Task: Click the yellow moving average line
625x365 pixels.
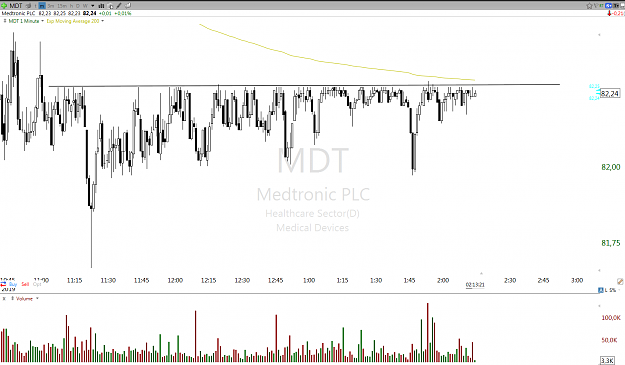Action: (x=337, y=64)
